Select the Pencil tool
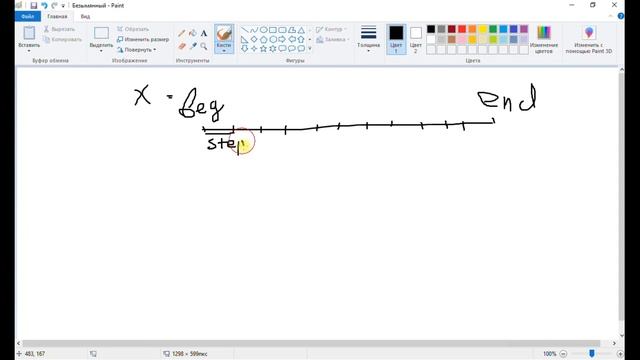 coord(182,33)
